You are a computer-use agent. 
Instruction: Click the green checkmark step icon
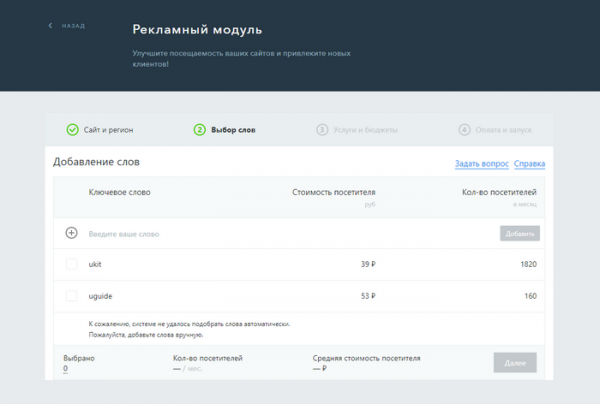click(72, 130)
